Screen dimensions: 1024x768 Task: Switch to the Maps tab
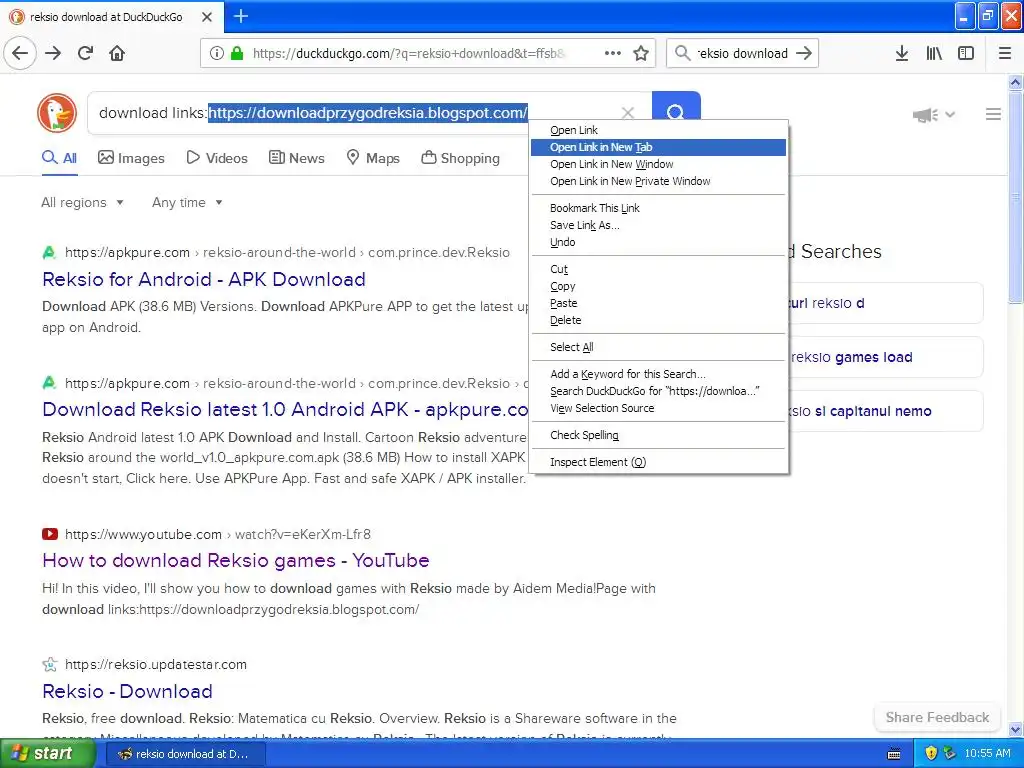pos(373,158)
